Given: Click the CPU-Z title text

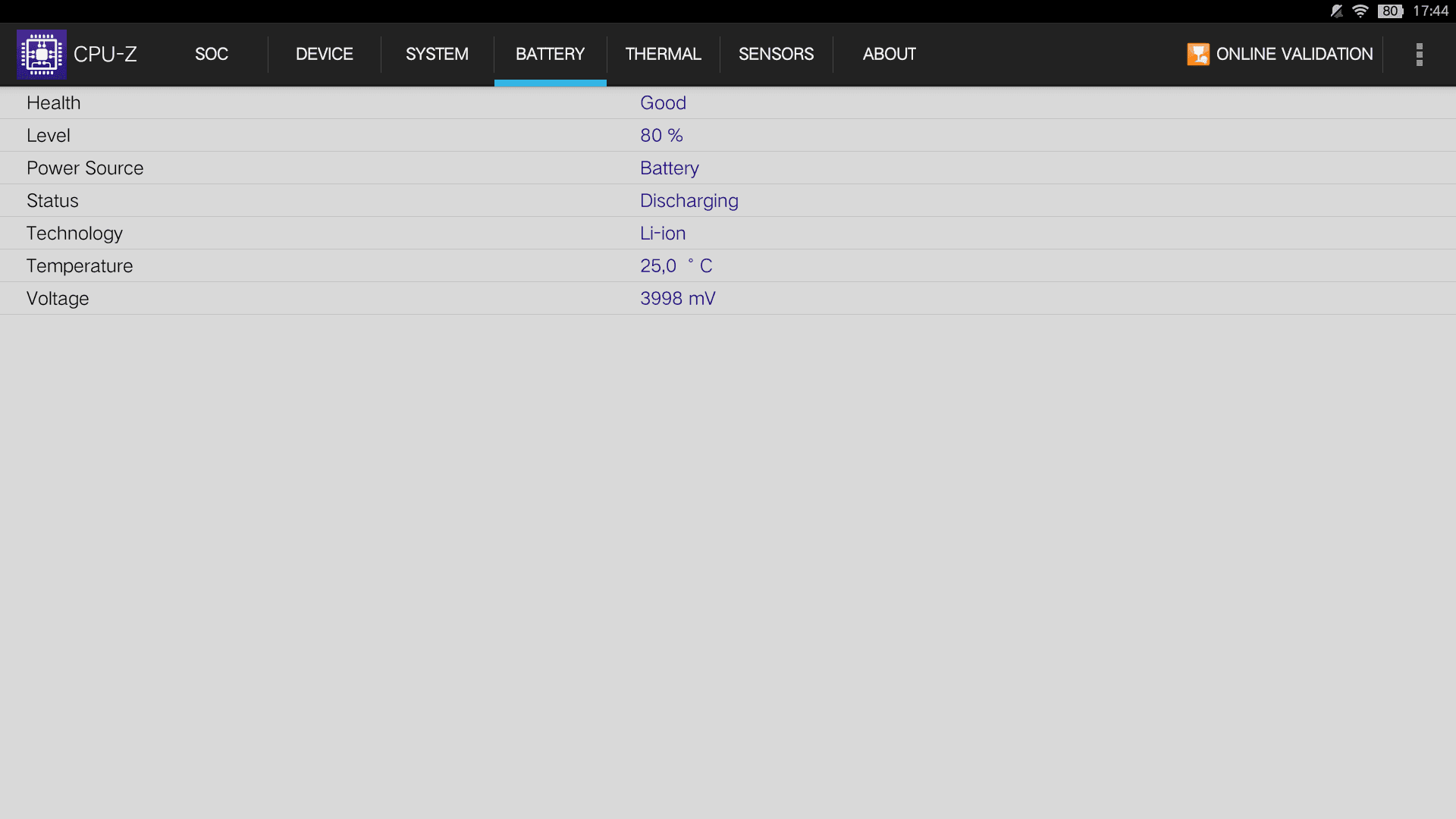Looking at the screenshot, I should [105, 55].
